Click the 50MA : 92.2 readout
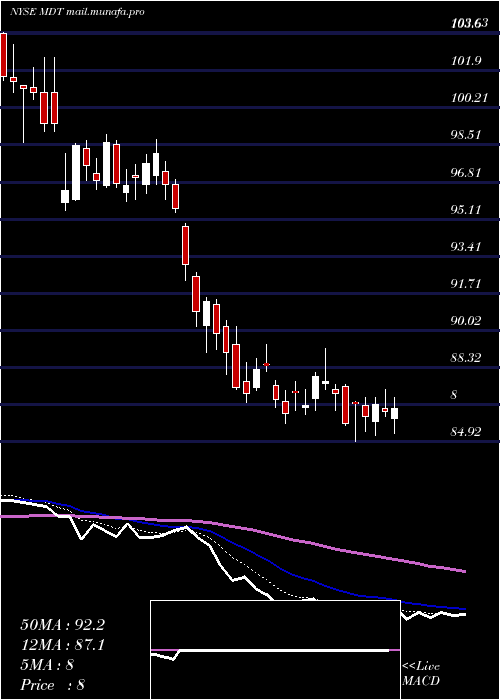The width and height of the screenshot is (500, 700). [62, 625]
